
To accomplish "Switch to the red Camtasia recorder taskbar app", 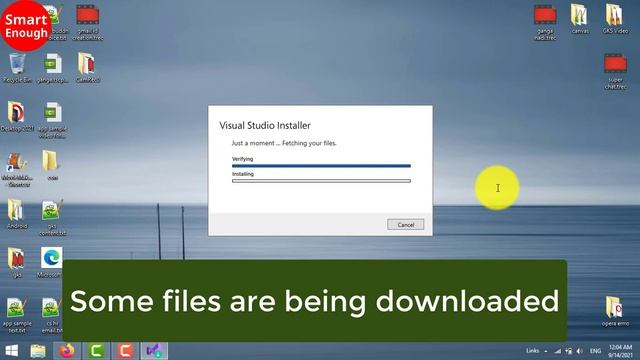I will [x=125, y=351].
